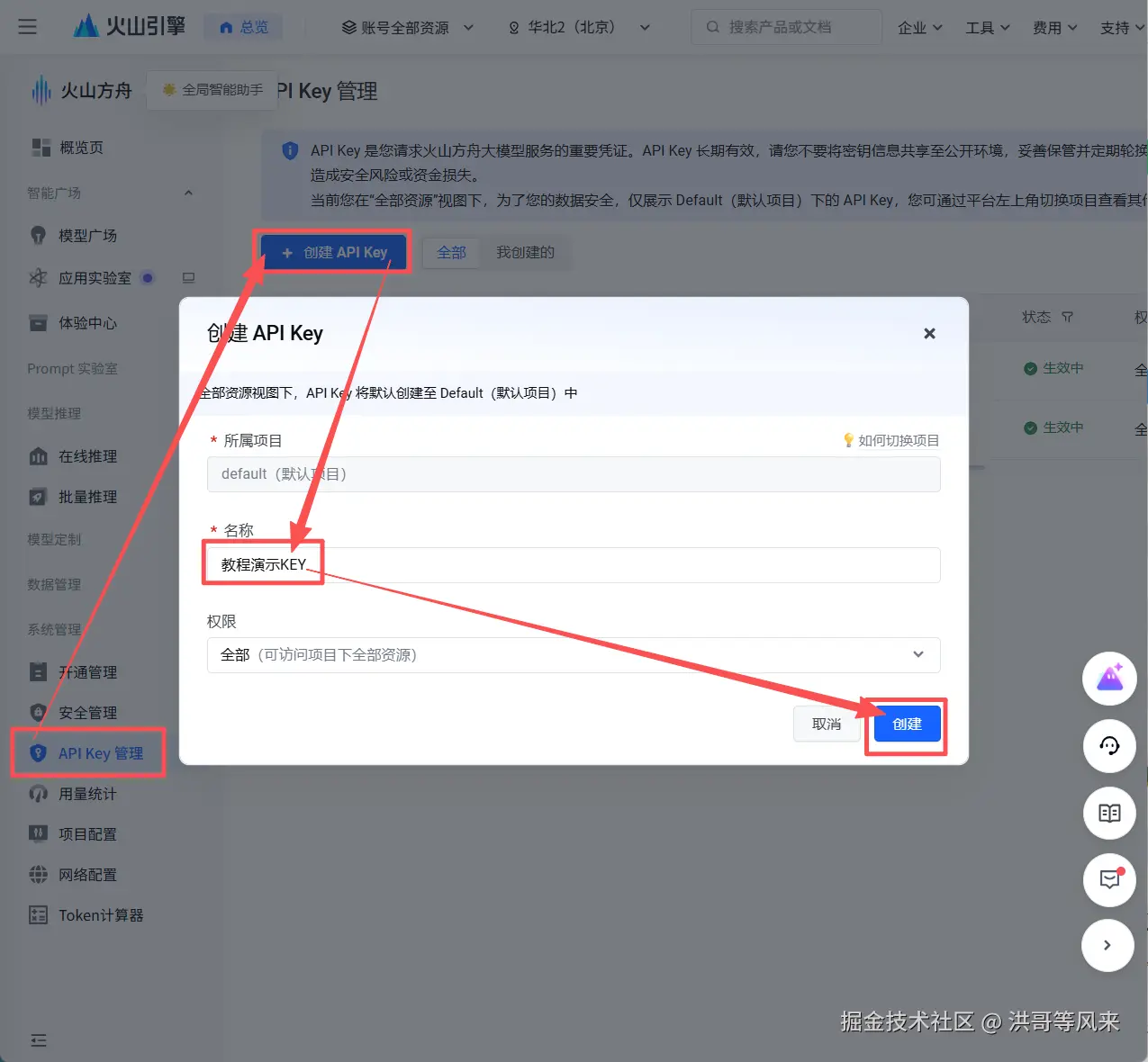The height and width of the screenshot is (1062, 1148).
Task: Close the 创建 API Key dialog
Action: coord(930,333)
